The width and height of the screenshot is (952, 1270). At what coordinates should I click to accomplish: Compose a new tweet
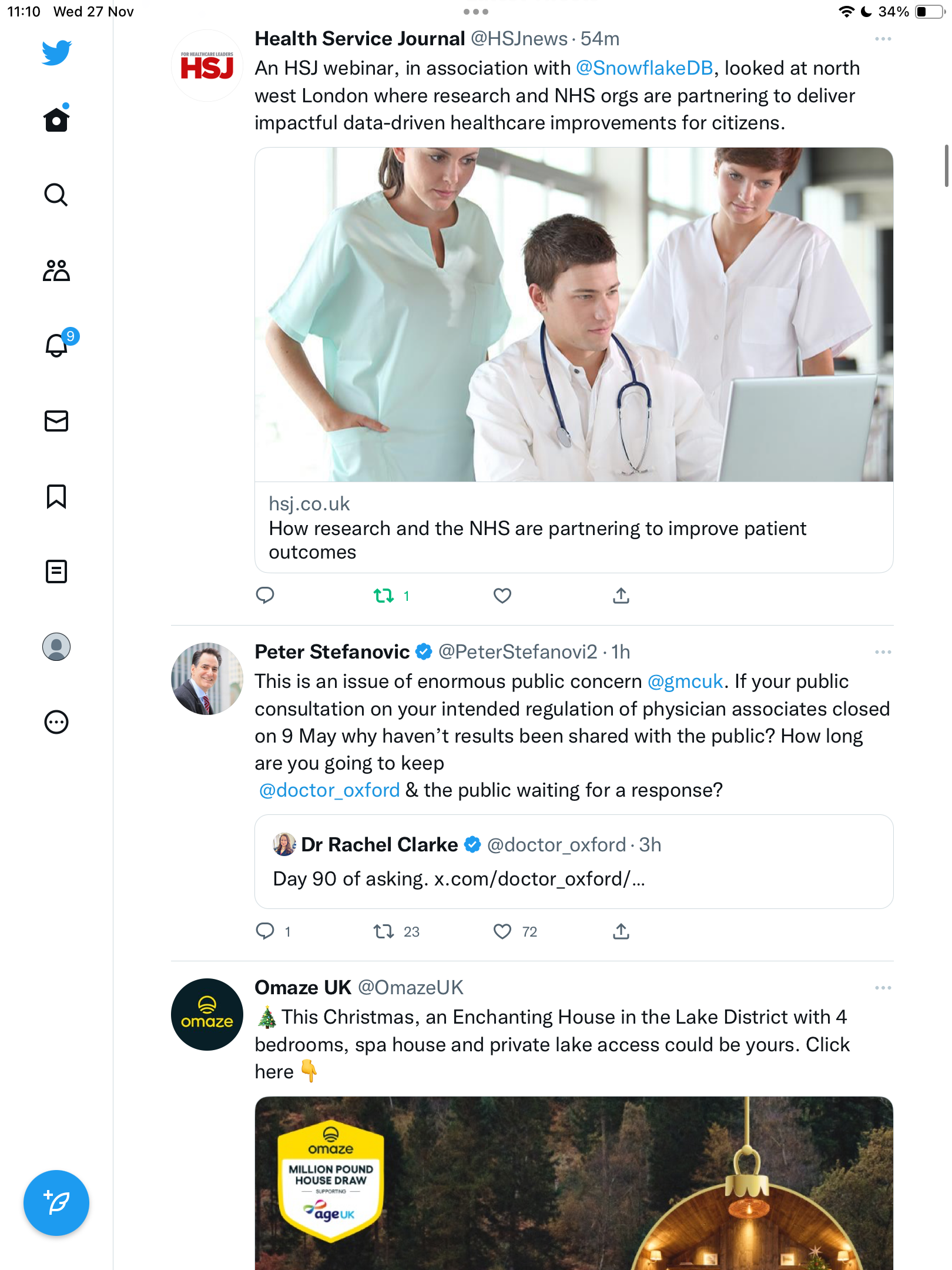coord(56,1203)
